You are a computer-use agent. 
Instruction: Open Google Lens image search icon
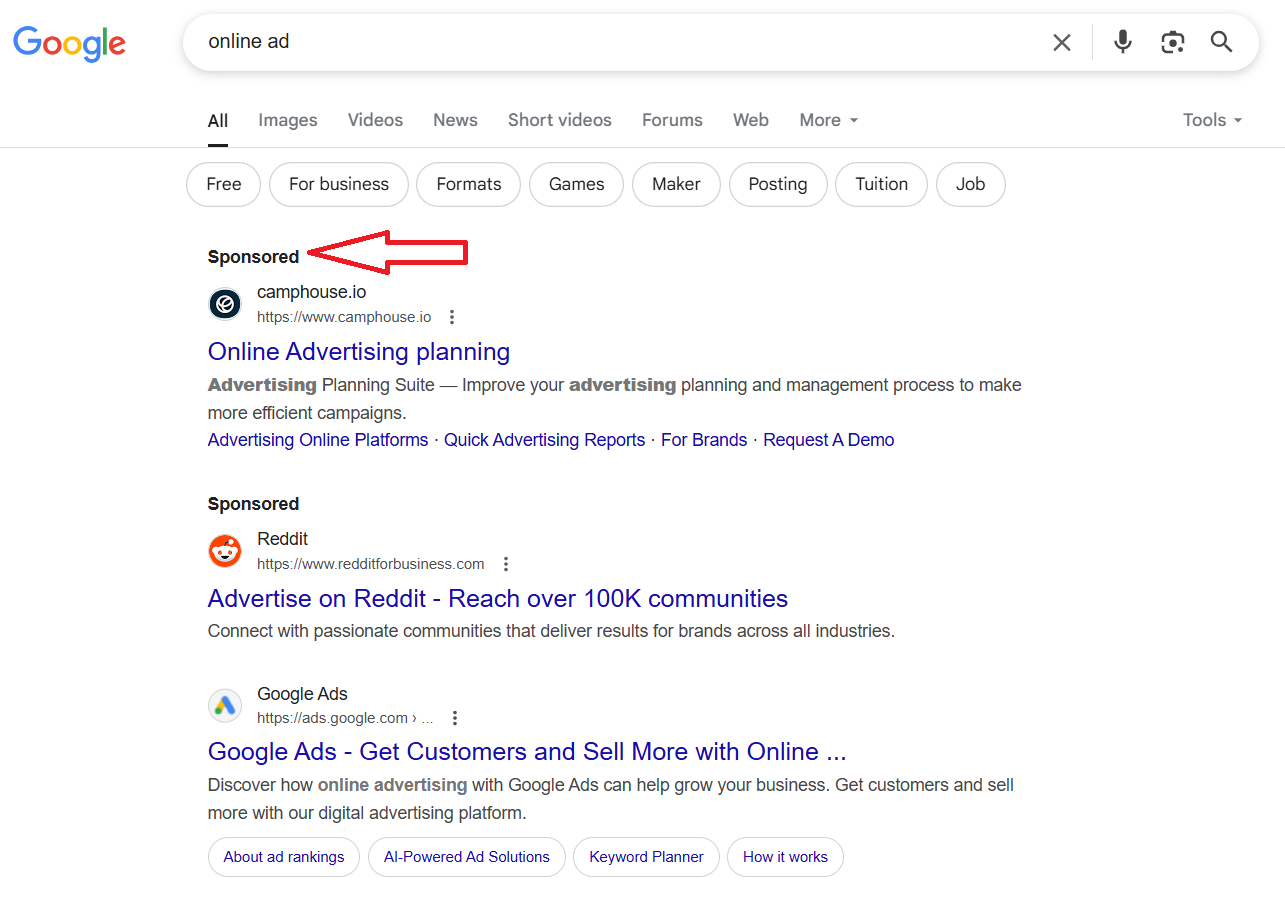tap(1172, 42)
